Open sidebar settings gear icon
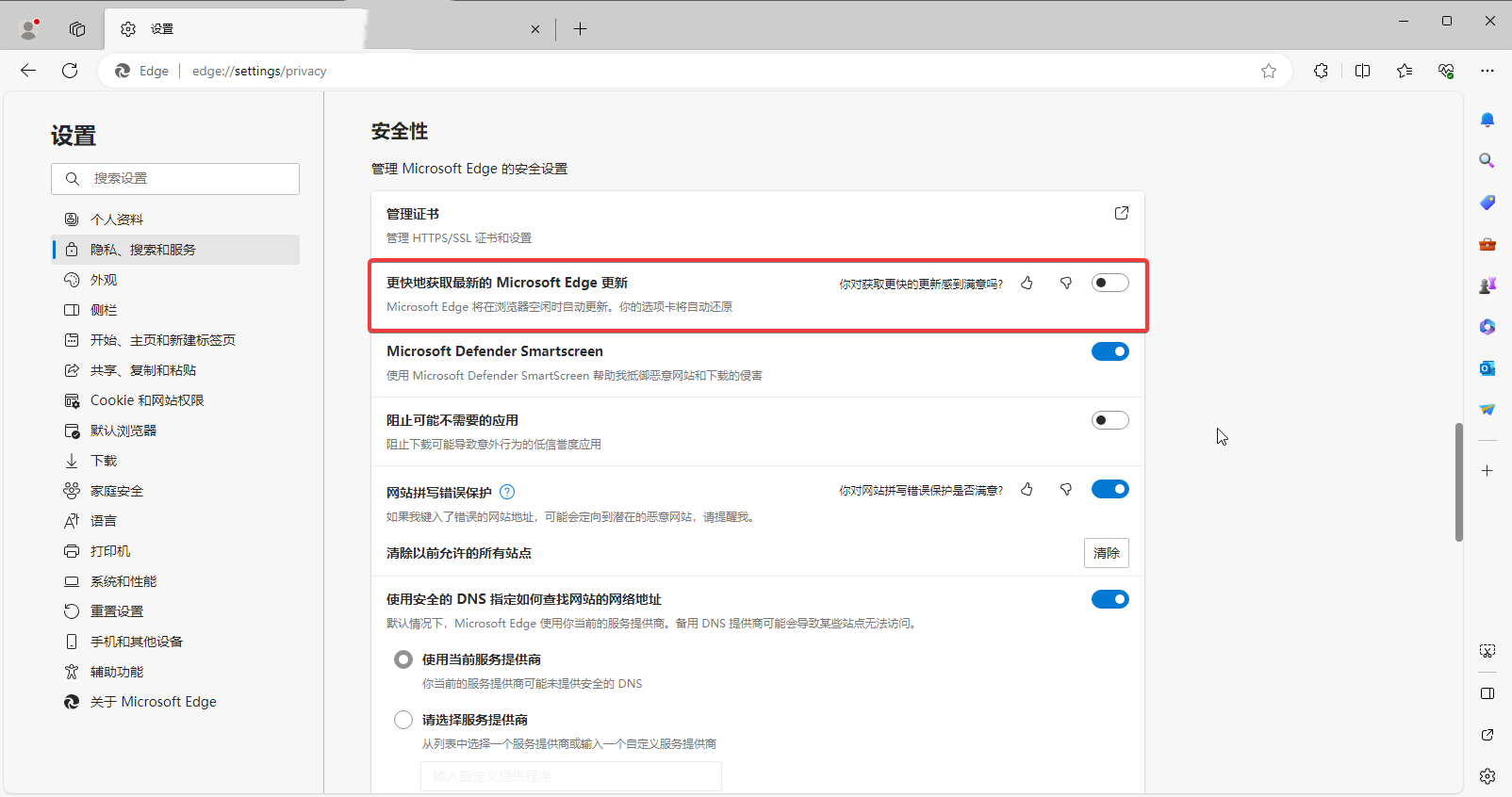This screenshot has width=1512, height=797. click(x=1487, y=776)
